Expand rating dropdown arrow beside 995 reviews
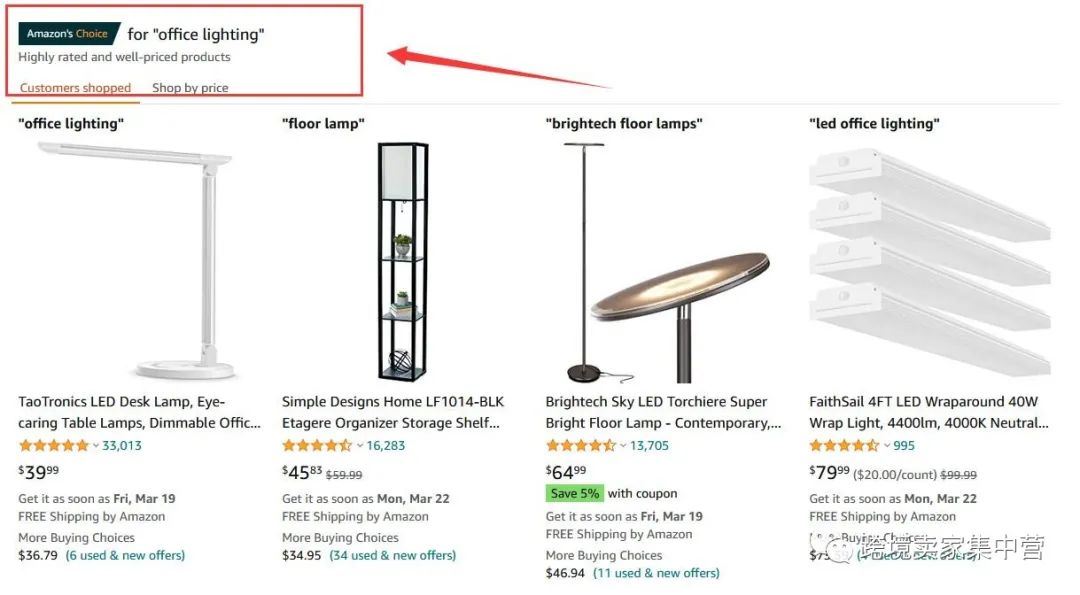 tap(886, 446)
